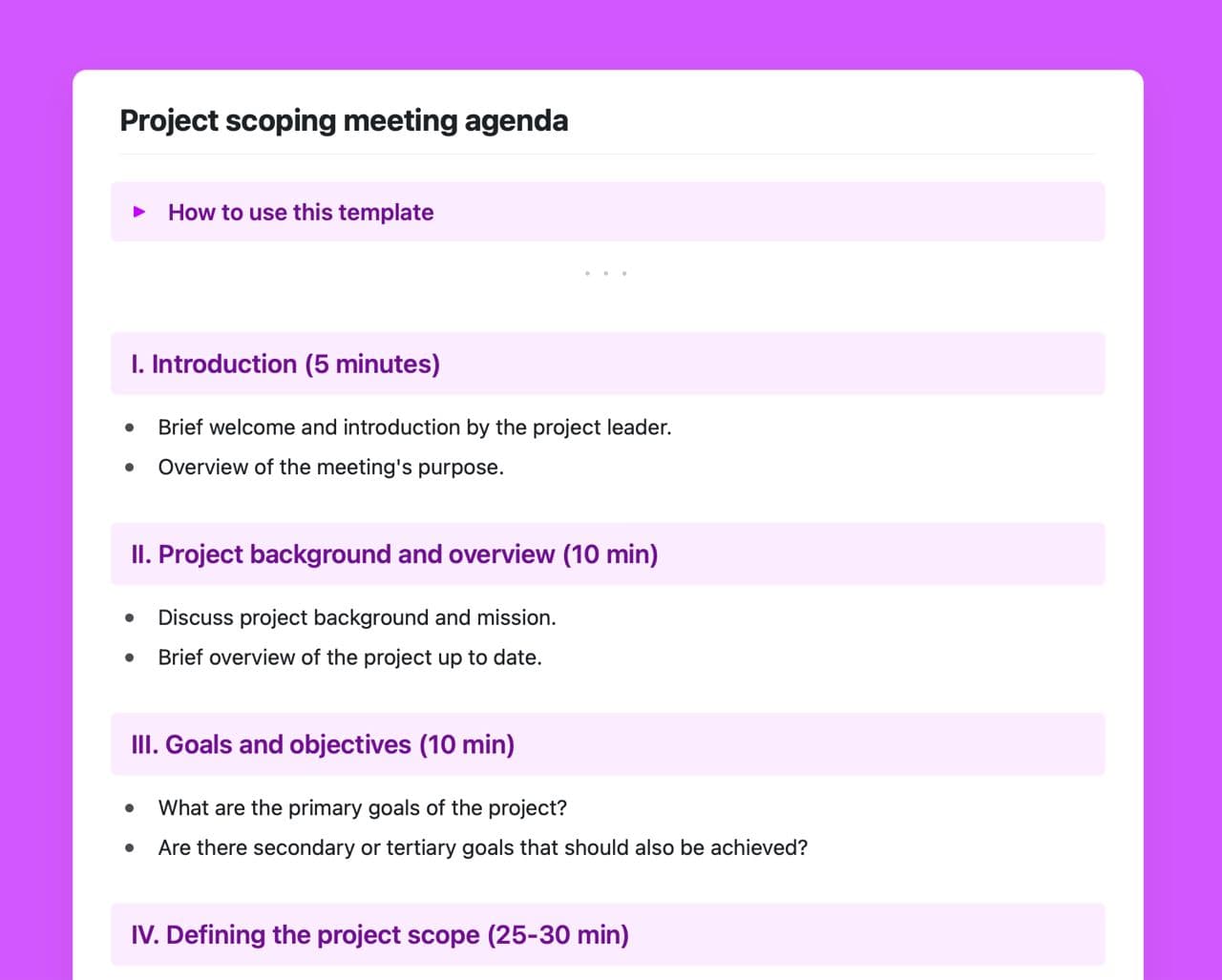Click the "Project scoping meeting agenda" title
Image resolution: width=1222 pixels, height=980 pixels.
coord(344,121)
